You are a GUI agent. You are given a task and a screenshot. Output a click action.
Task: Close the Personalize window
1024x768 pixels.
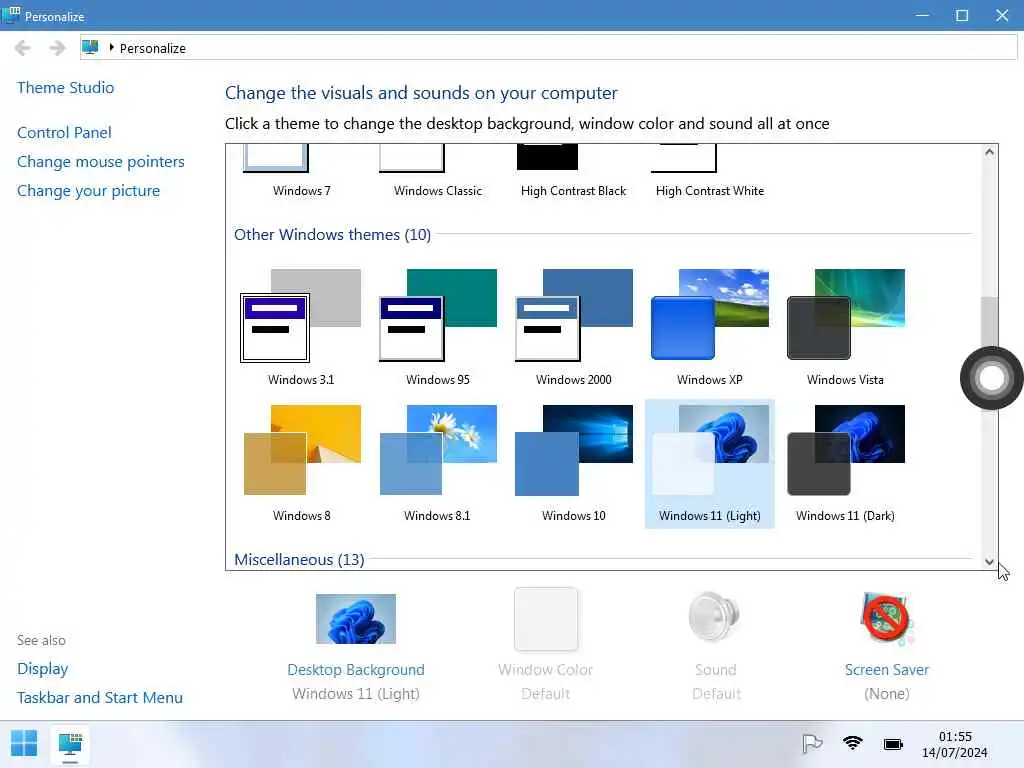pos(1002,15)
